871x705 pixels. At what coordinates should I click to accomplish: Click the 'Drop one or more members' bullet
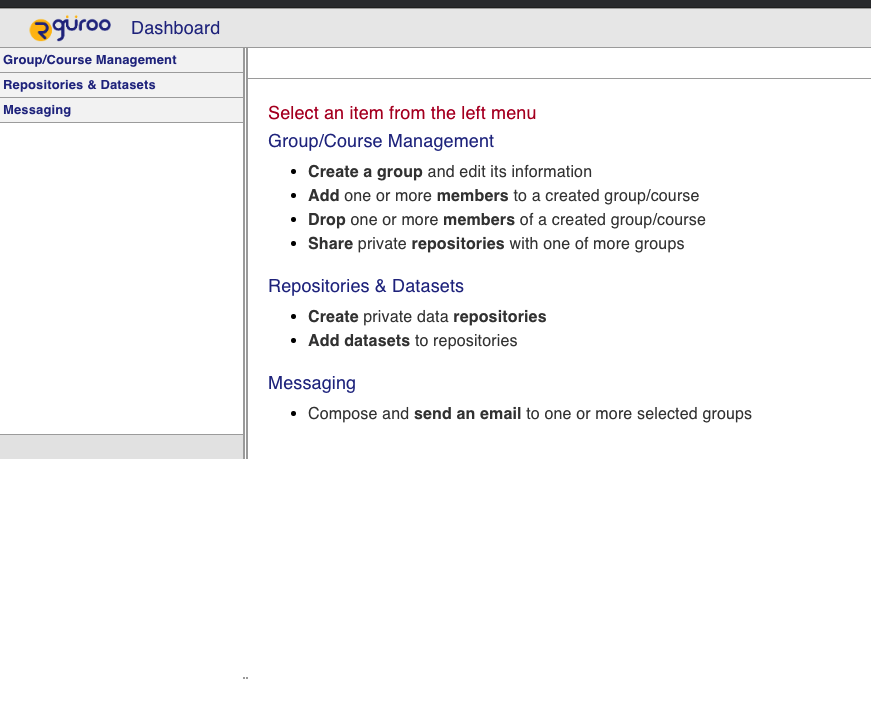[x=506, y=220]
